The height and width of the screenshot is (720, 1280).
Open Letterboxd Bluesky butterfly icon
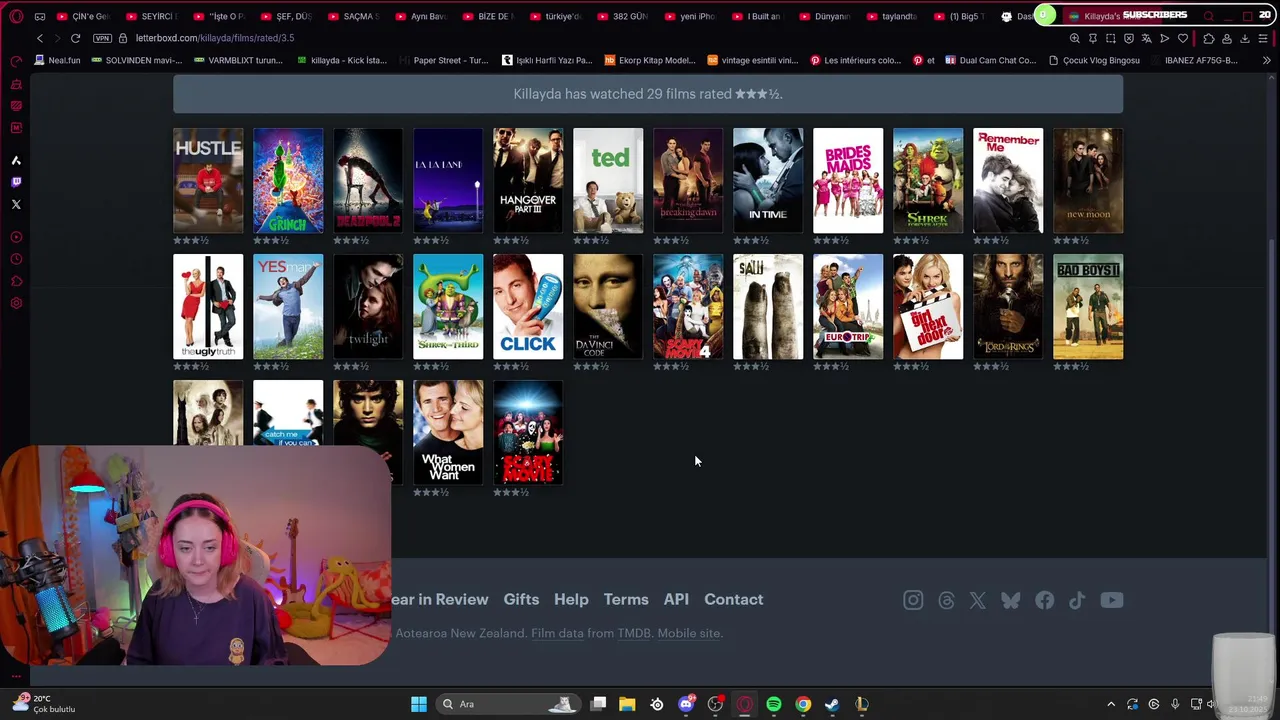[1011, 600]
